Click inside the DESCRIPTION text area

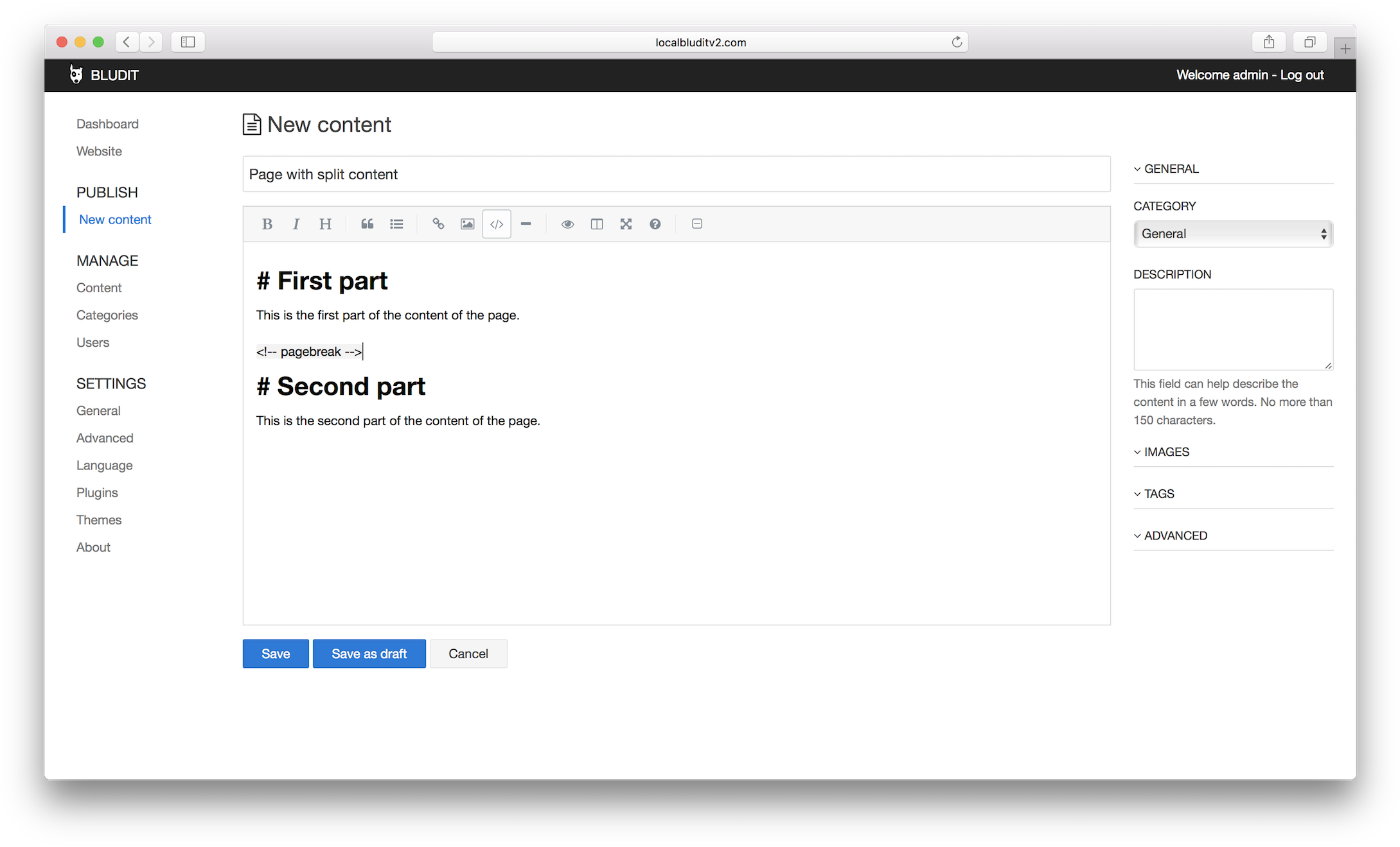[1232, 329]
